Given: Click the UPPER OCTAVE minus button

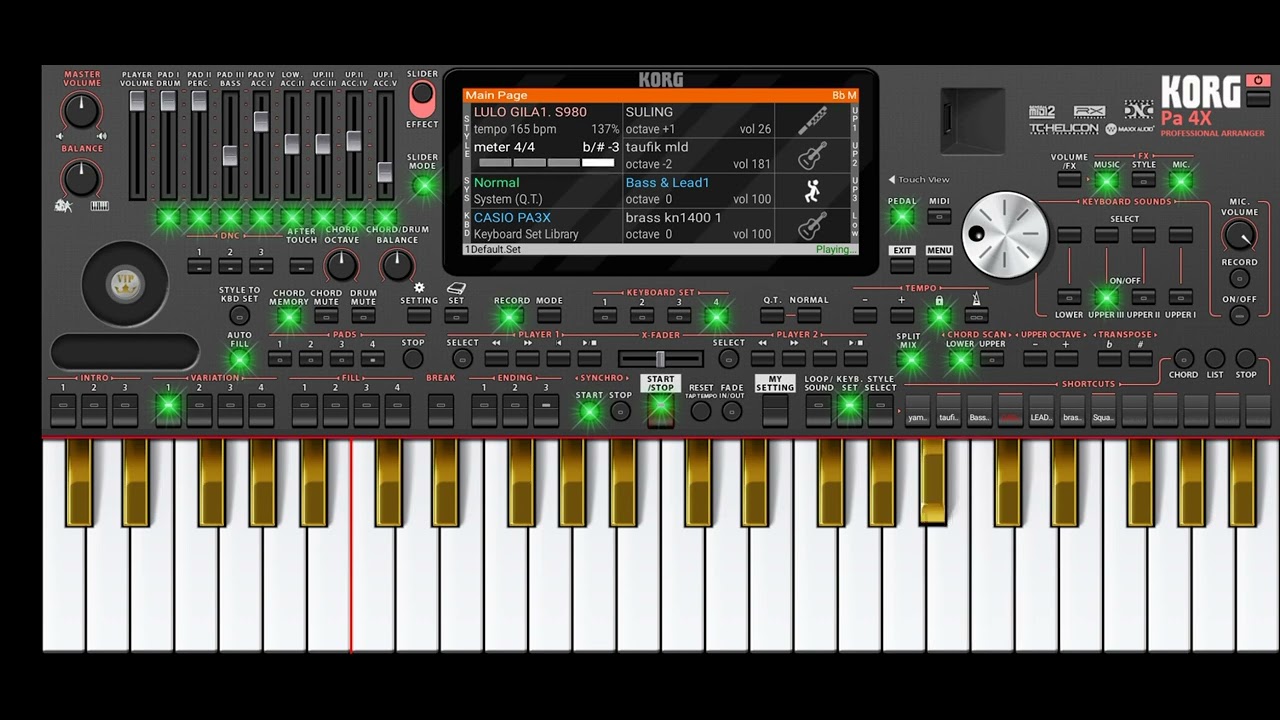Looking at the screenshot, I should (1035, 358).
